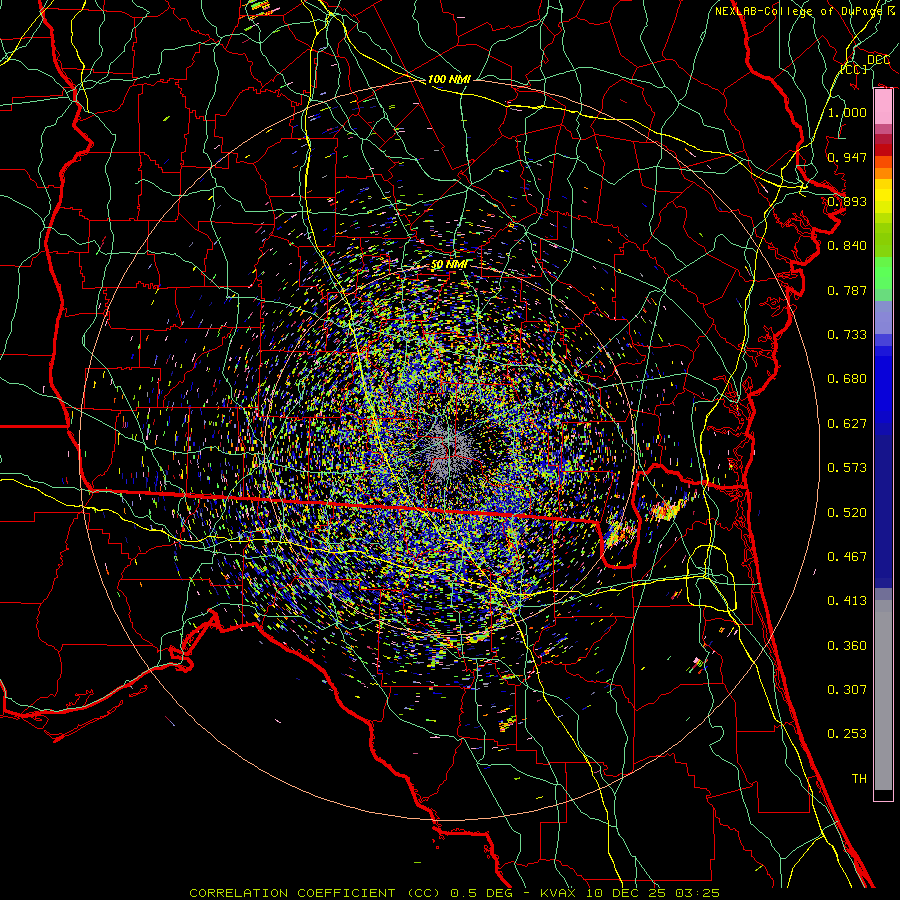Click the 0.307 scale value
Viewport: 900px width, 900px height.
tap(847, 690)
